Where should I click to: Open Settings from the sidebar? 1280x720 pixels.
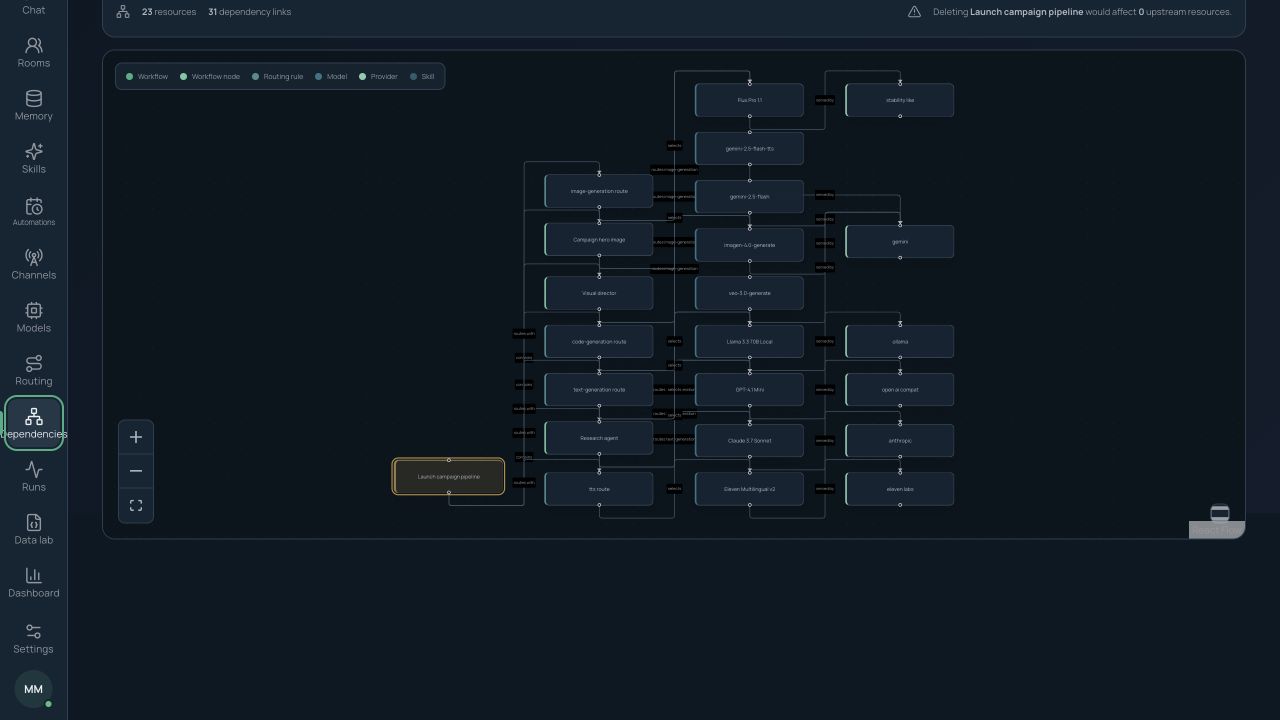[x=33, y=638]
